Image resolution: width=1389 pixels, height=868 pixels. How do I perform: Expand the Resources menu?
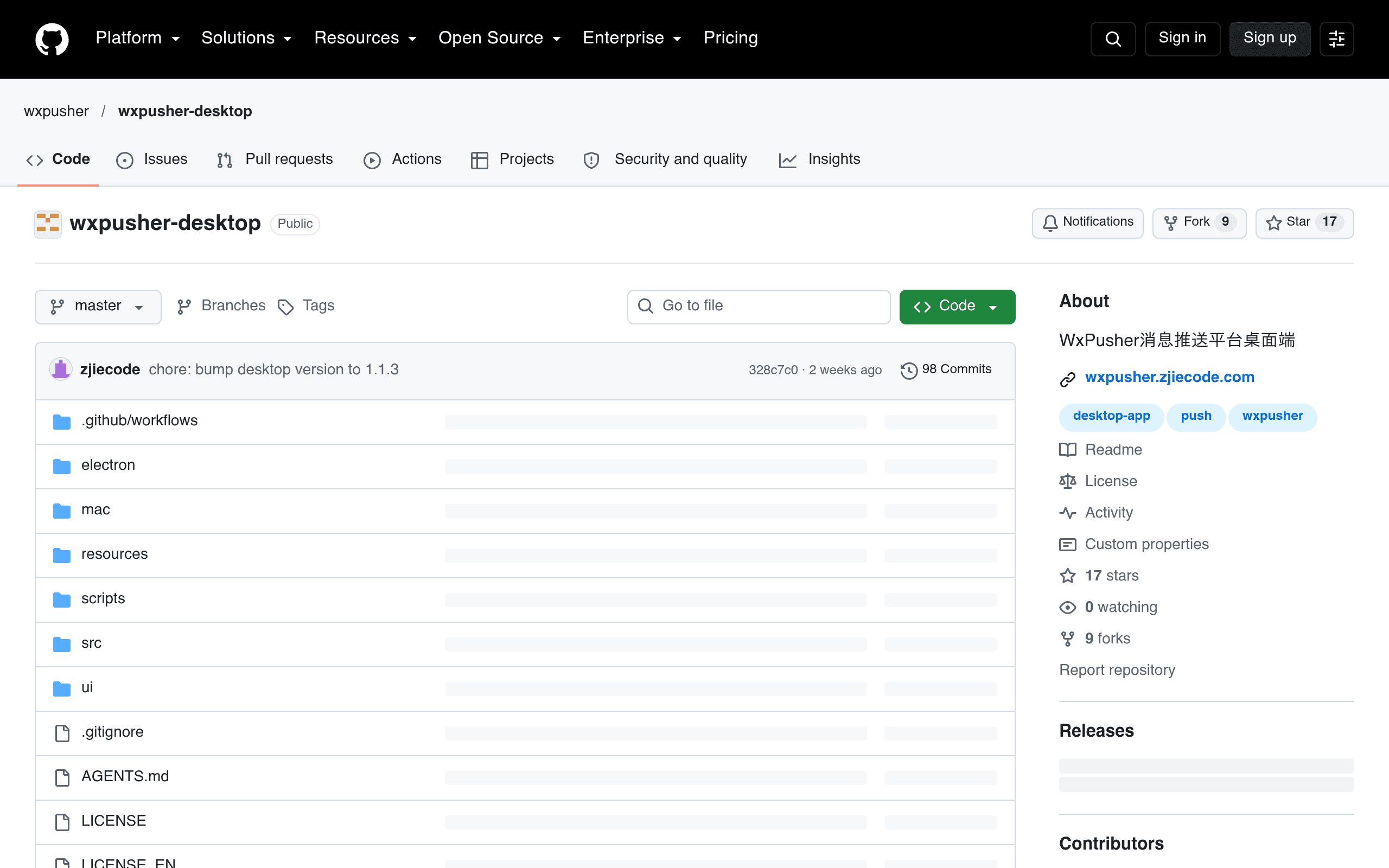(x=365, y=39)
